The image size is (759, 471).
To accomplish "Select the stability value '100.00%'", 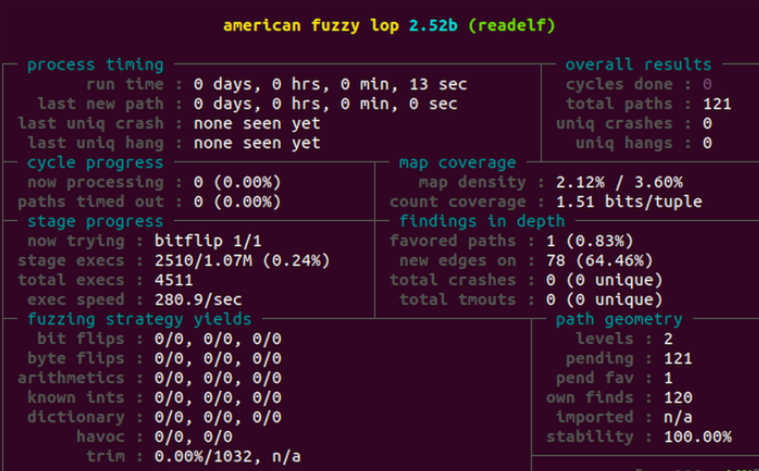I will tap(698, 437).
